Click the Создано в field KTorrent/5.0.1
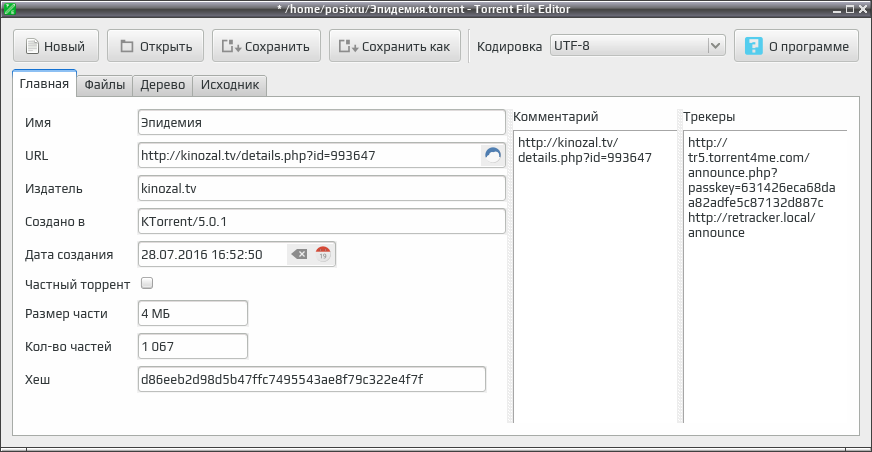 [x=321, y=221]
